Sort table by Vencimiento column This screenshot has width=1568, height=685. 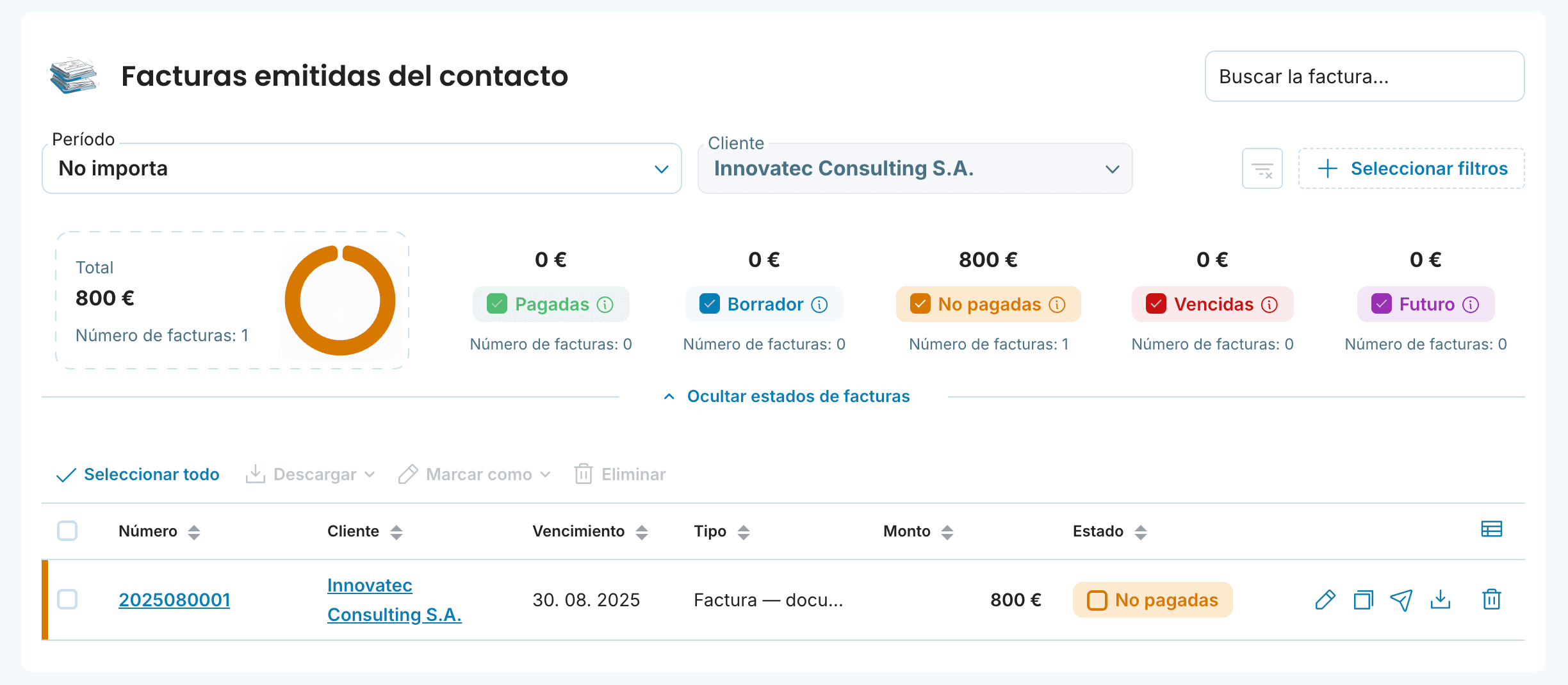pos(642,532)
